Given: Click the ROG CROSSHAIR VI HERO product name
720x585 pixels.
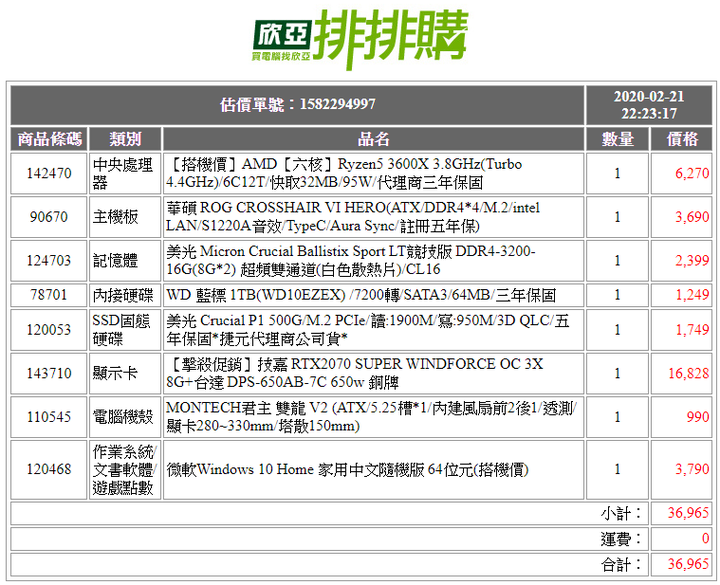Looking at the screenshot, I should point(353,217).
